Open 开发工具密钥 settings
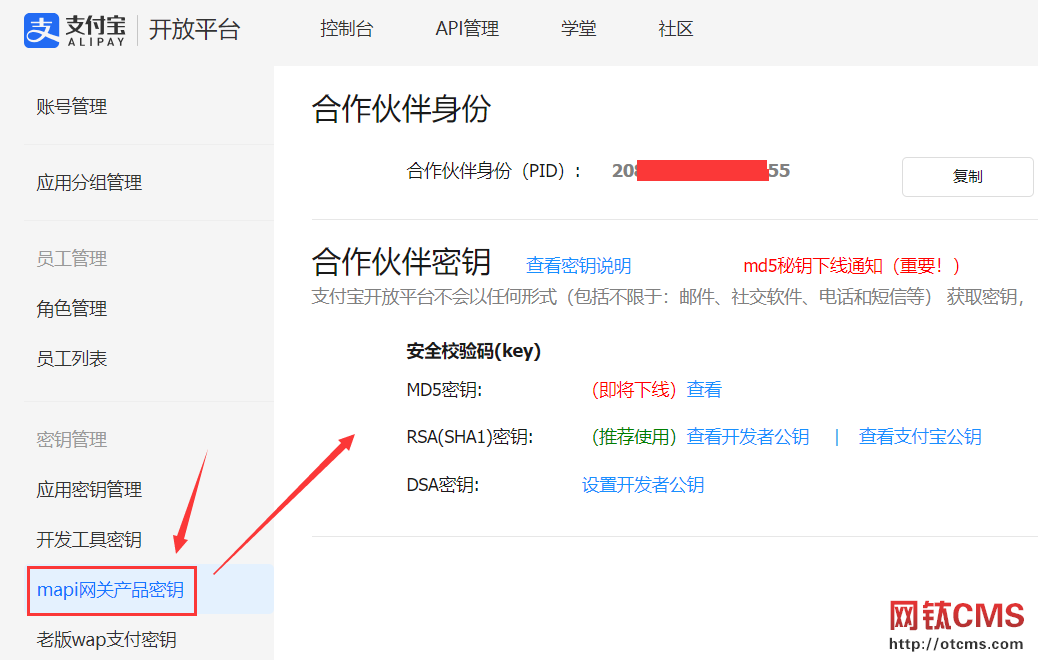This screenshot has height=660, width=1038. click(82, 540)
